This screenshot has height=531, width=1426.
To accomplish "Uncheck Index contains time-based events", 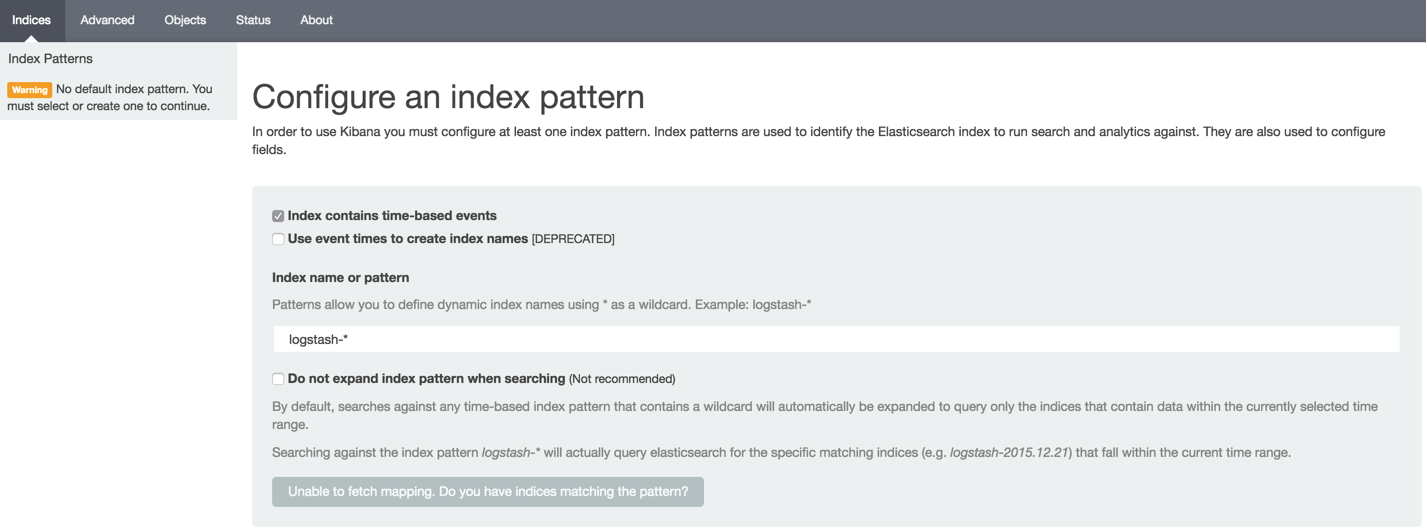I will [278, 216].
